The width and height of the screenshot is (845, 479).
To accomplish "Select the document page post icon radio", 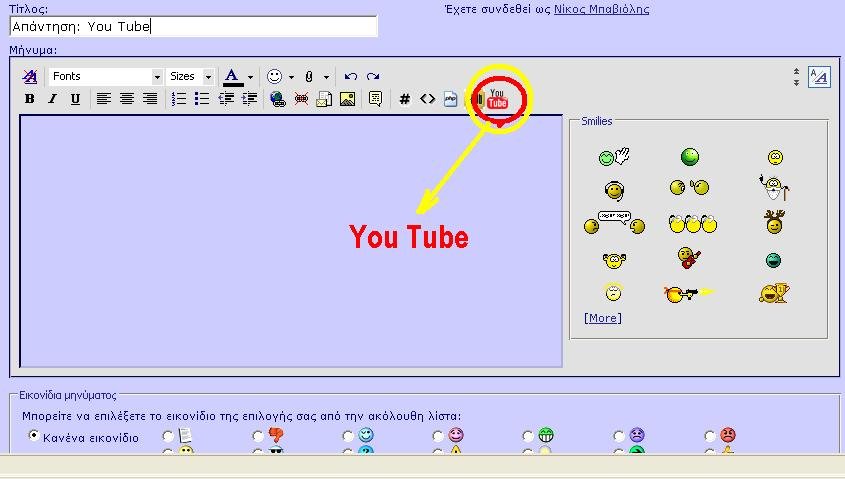I will pos(168,435).
